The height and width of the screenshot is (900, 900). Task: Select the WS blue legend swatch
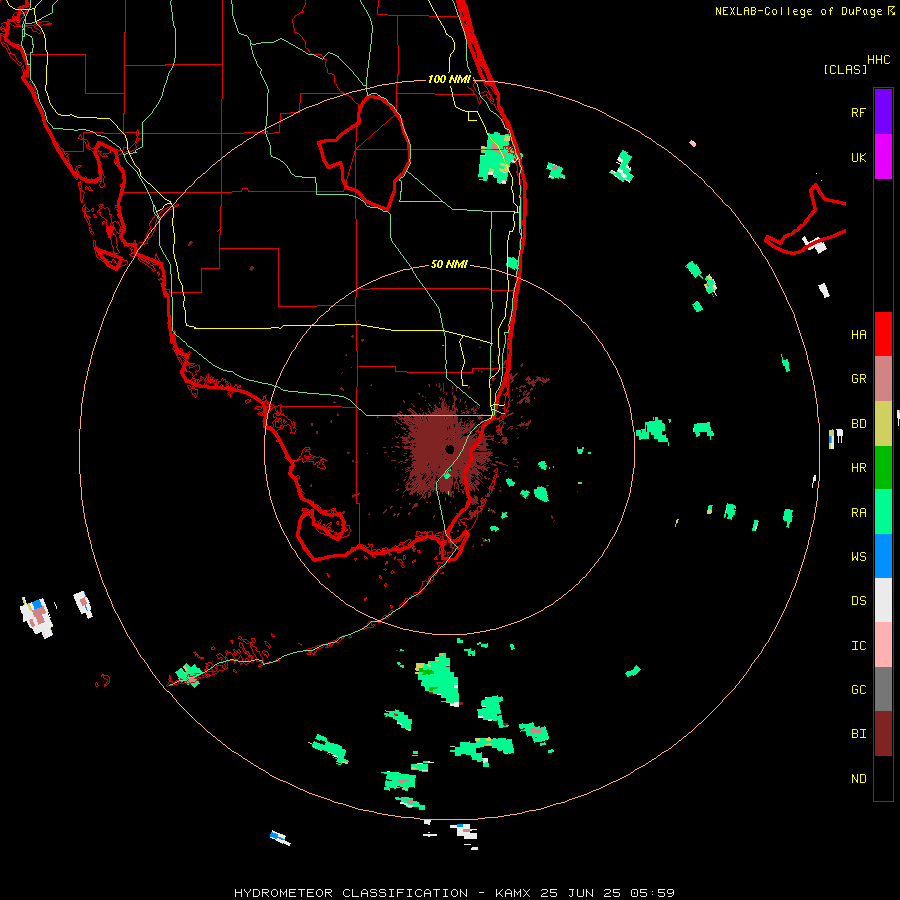click(883, 556)
